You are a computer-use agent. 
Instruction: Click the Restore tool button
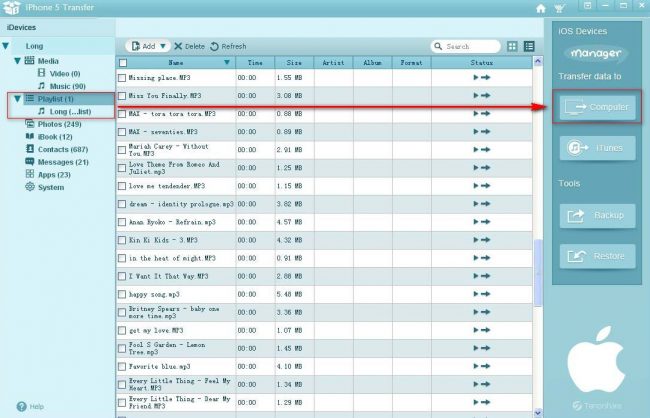point(598,256)
